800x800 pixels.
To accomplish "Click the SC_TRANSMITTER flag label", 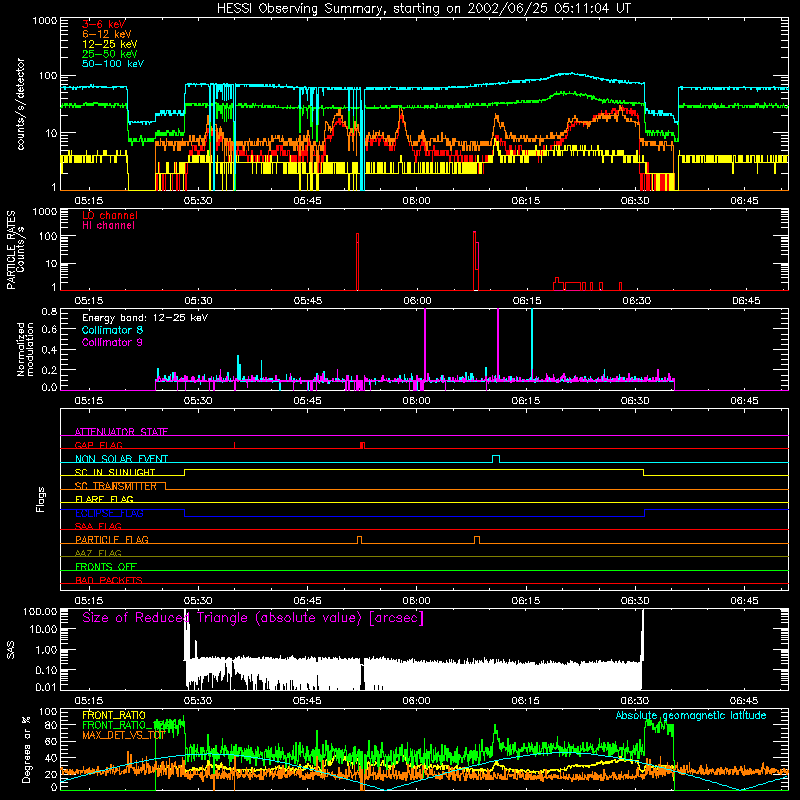I will click(116, 486).
